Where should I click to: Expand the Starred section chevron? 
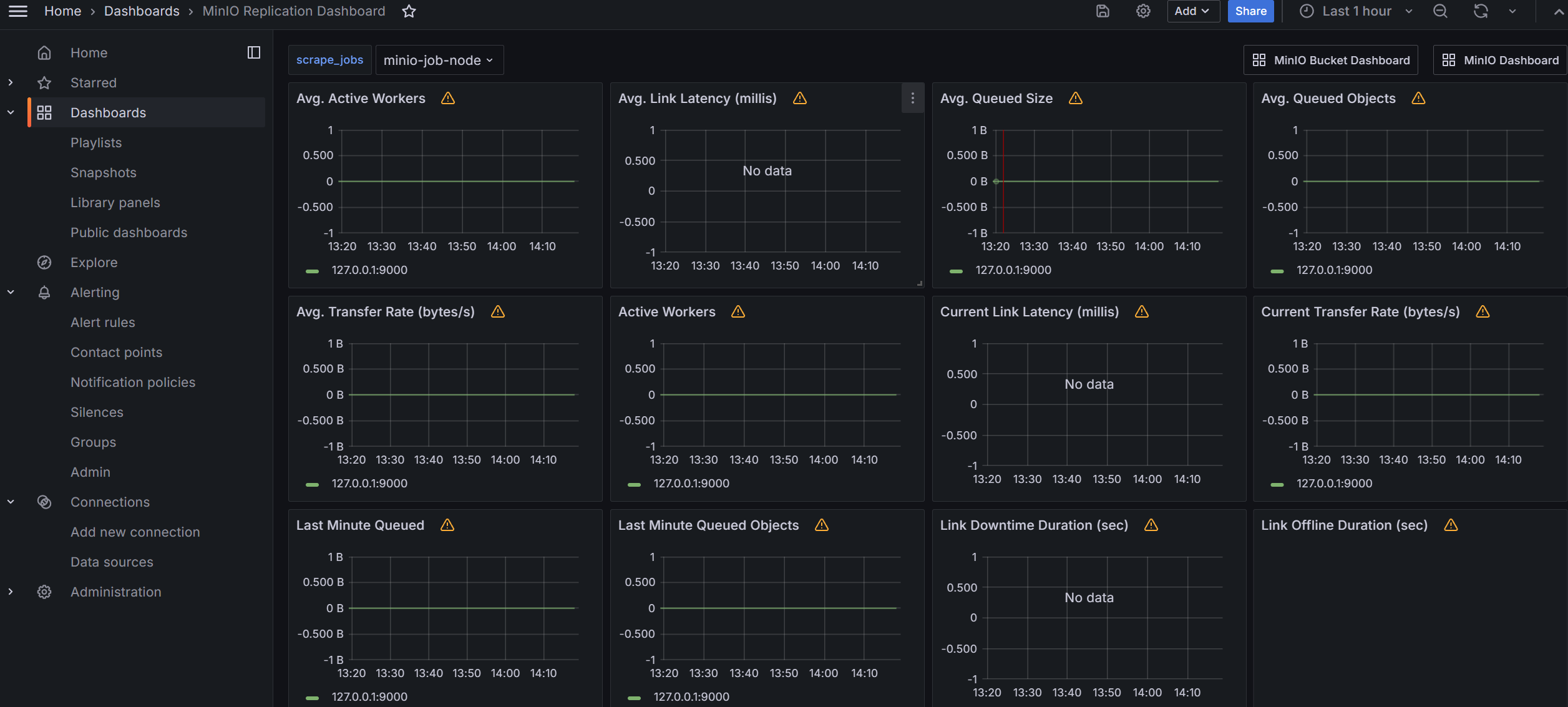[11, 82]
